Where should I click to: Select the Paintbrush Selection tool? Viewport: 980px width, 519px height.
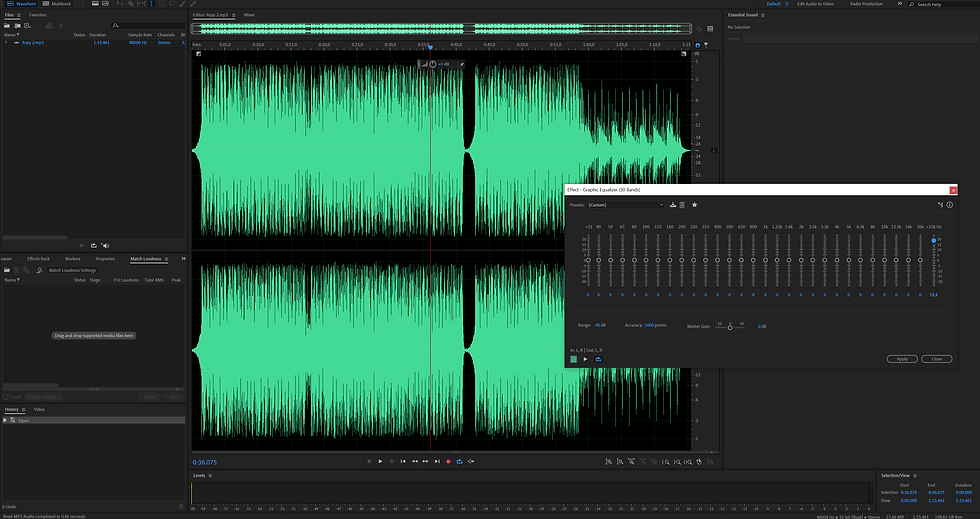tap(182, 4)
